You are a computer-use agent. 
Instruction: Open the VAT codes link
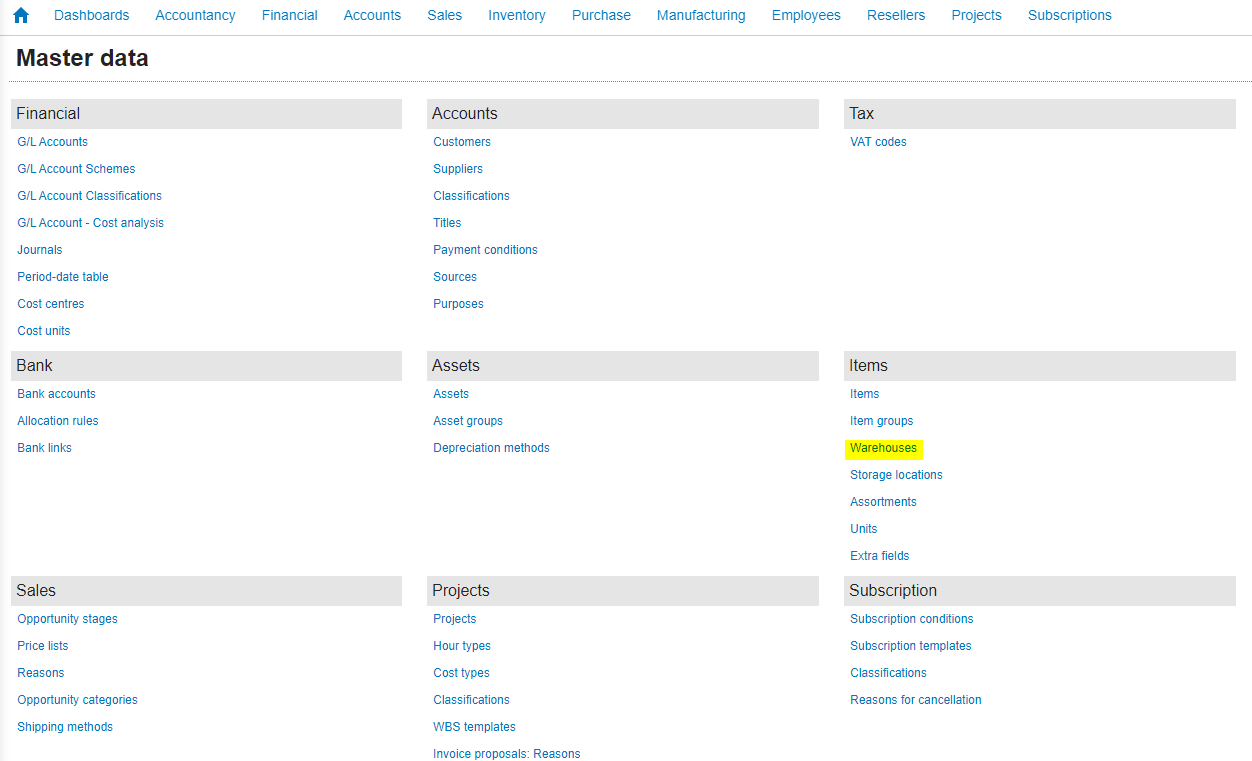[x=878, y=142]
